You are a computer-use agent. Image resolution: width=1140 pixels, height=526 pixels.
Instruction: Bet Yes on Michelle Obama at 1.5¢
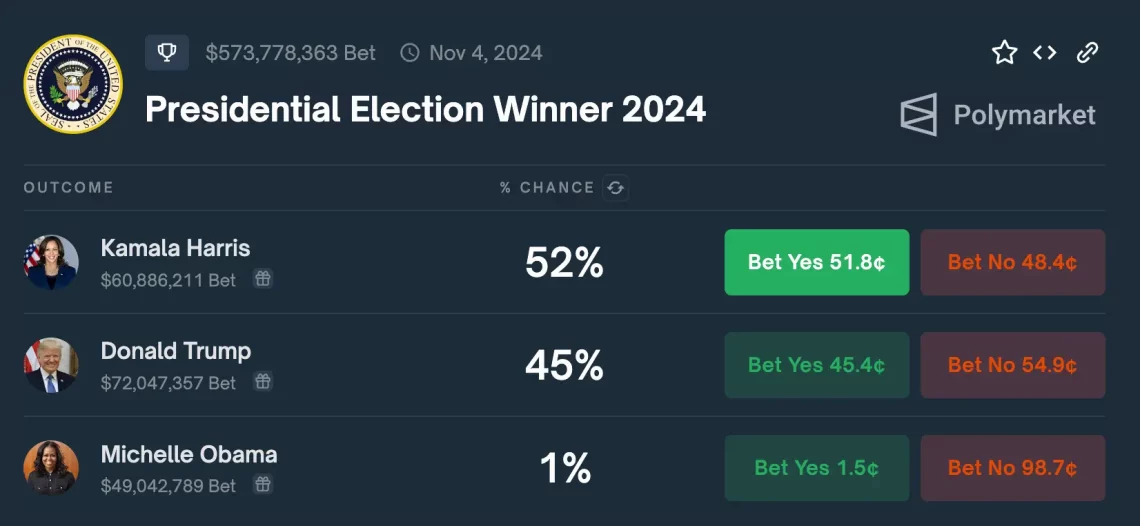coord(816,468)
